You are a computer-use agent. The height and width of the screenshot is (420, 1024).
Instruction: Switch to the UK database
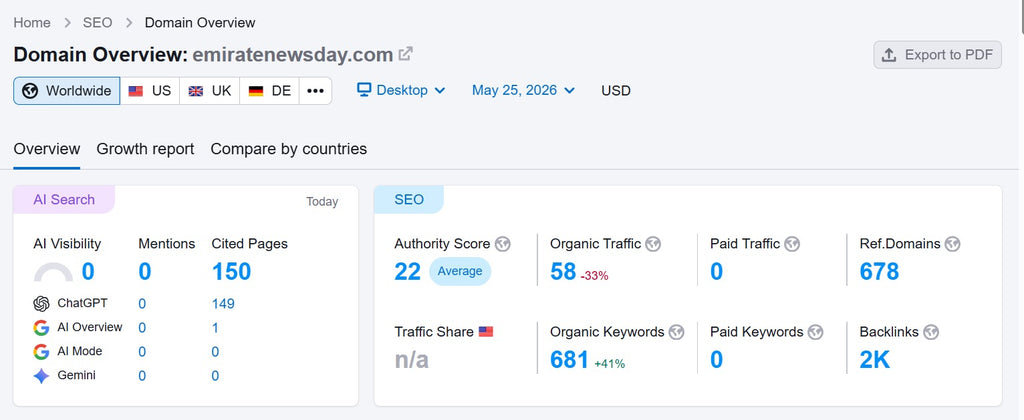(210, 91)
